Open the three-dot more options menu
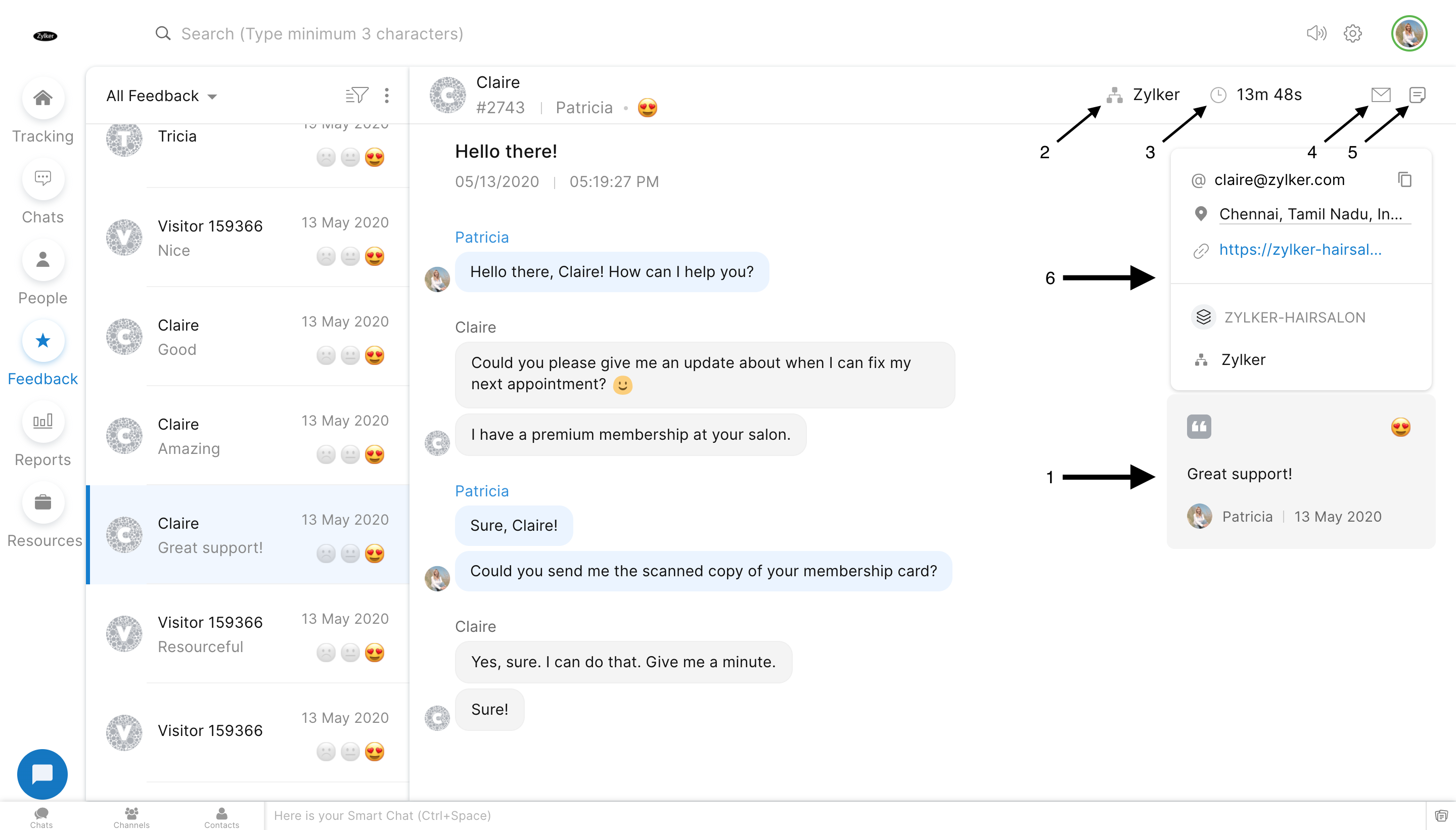The width and height of the screenshot is (1456, 830). coord(387,95)
